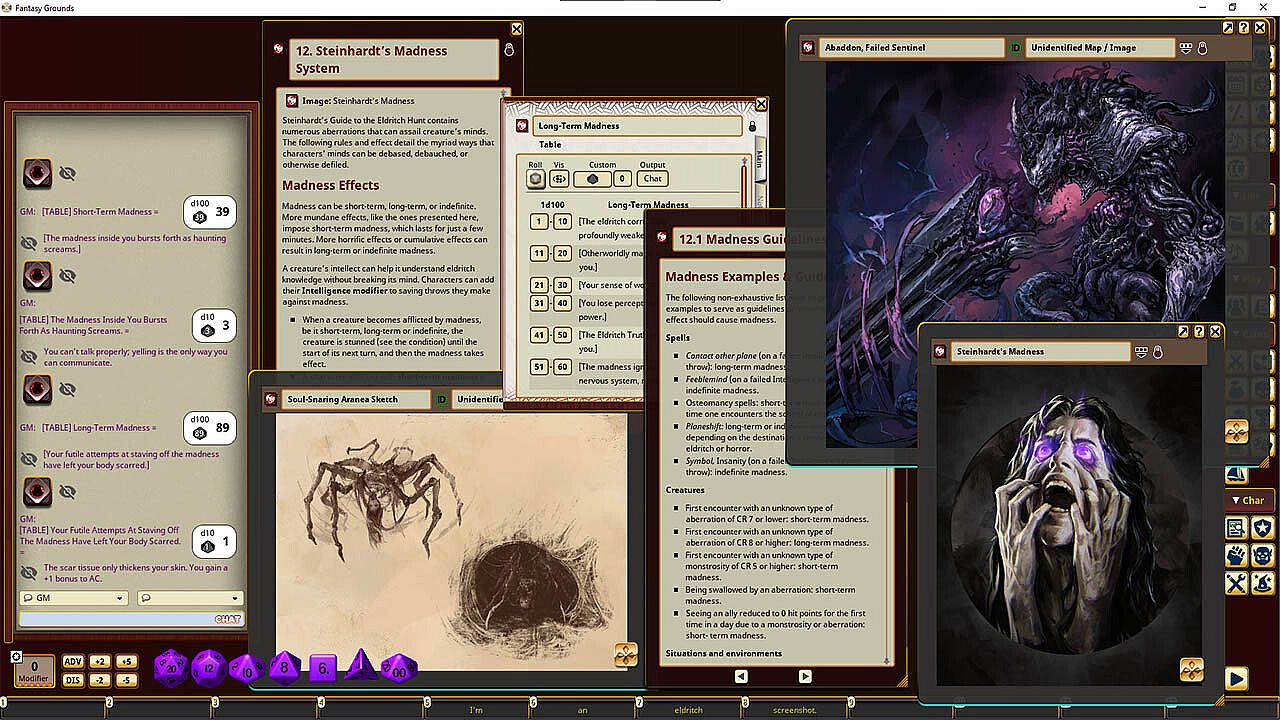The height and width of the screenshot is (720, 1280).
Task: Click the table Custom die icon
Action: click(592, 179)
